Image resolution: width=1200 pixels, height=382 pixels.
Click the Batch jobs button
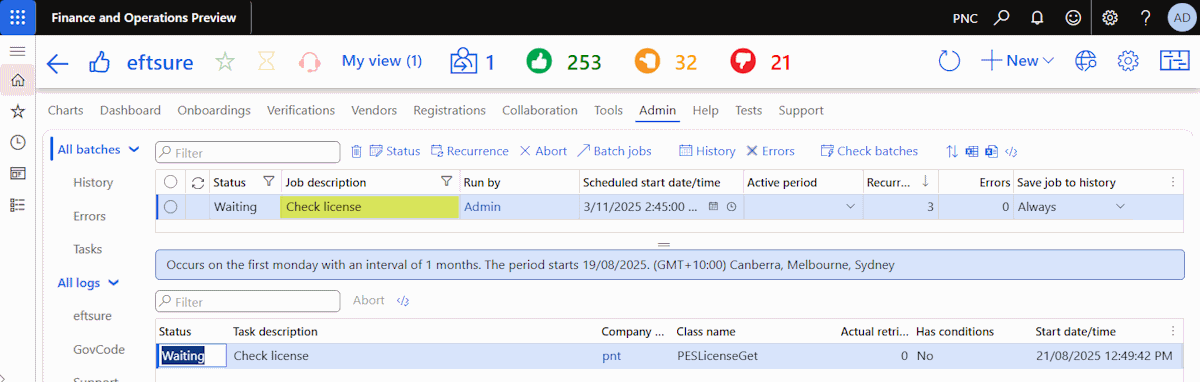tap(614, 151)
